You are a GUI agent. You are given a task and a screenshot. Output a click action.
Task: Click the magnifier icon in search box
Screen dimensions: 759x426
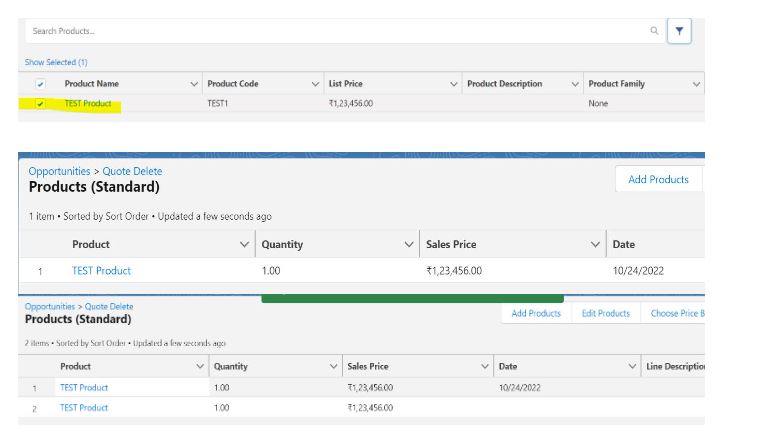[x=654, y=31]
